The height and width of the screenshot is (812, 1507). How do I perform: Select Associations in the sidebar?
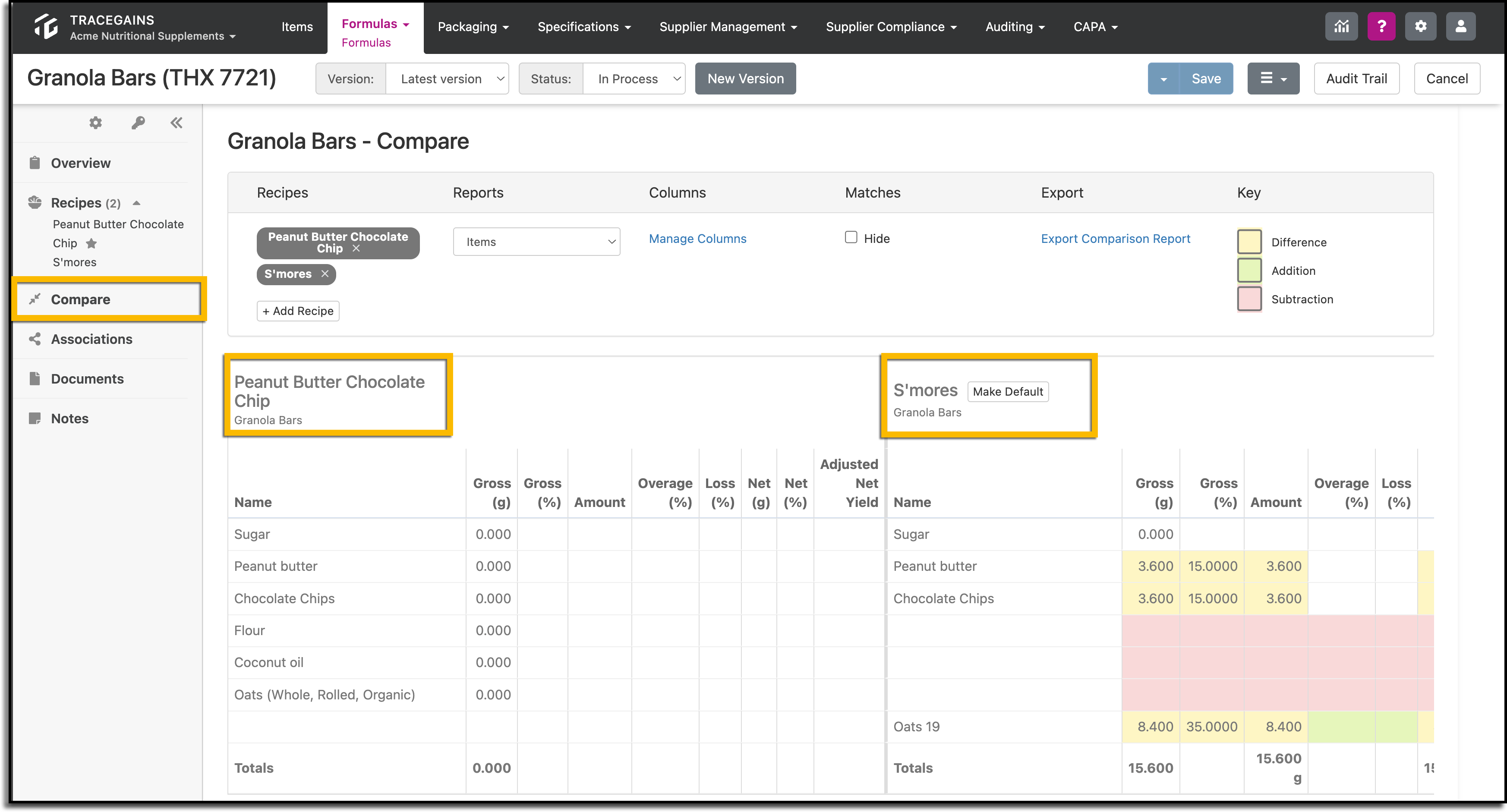pos(92,339)
